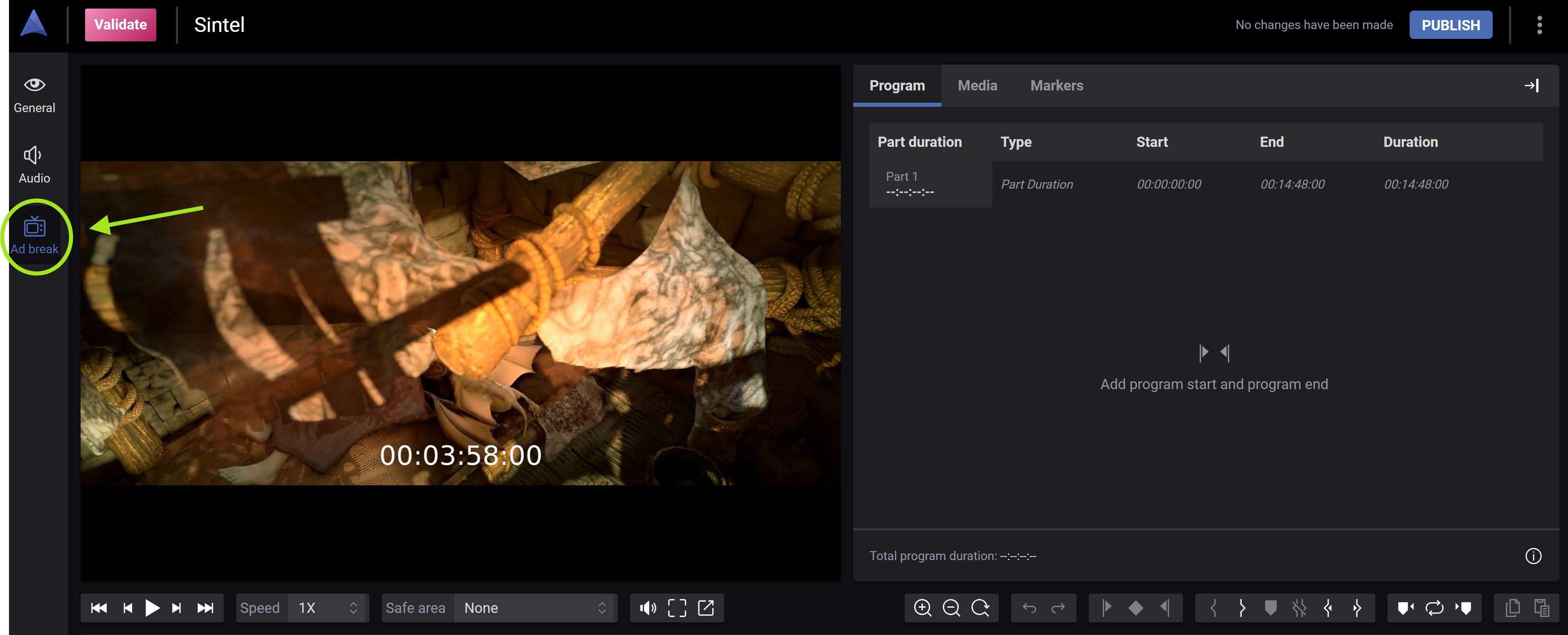This screenshot has height=635, width=1568.
Task: Jump to the end of the video
Action: click(205, 608)
